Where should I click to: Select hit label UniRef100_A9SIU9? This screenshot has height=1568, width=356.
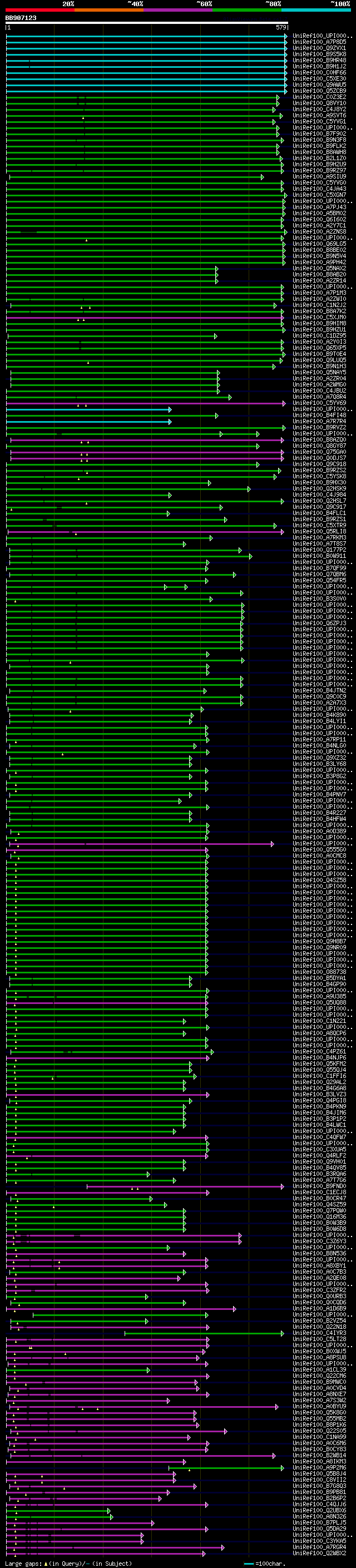point(319,176)
